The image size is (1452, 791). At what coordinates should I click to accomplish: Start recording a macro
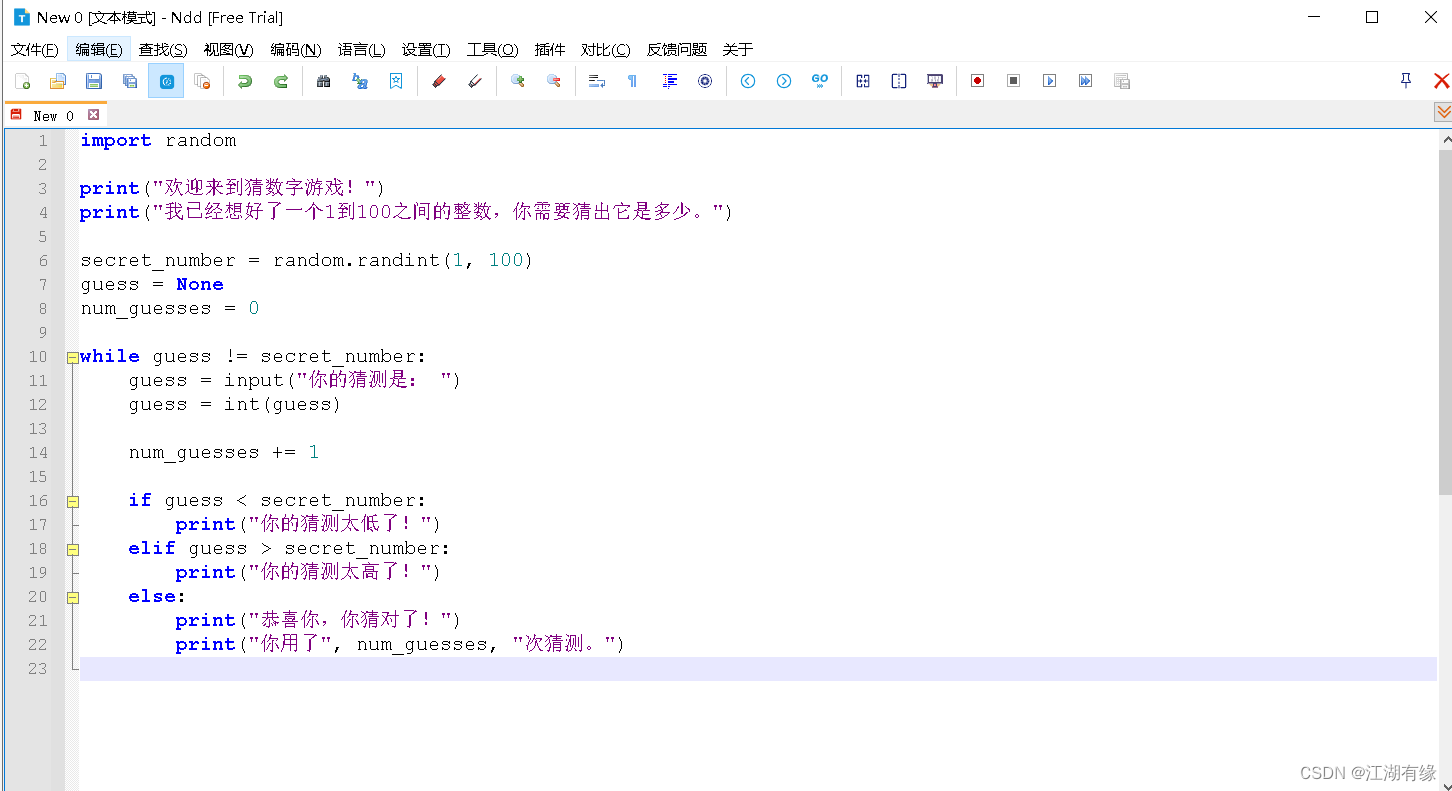[977, 81]
